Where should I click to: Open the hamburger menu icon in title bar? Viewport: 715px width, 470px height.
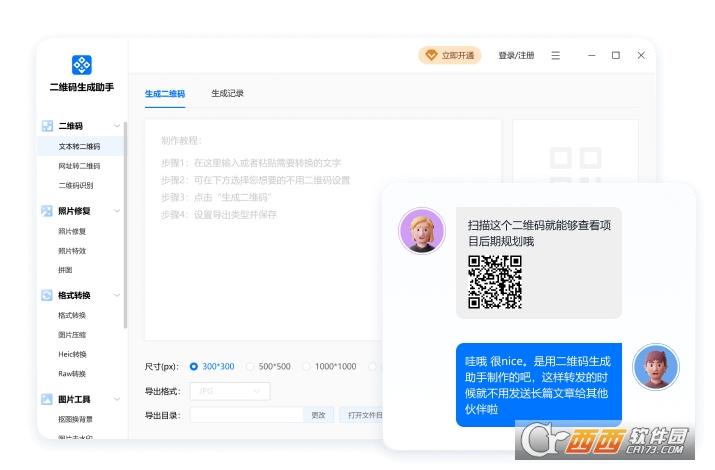click(x=555, y=56)
